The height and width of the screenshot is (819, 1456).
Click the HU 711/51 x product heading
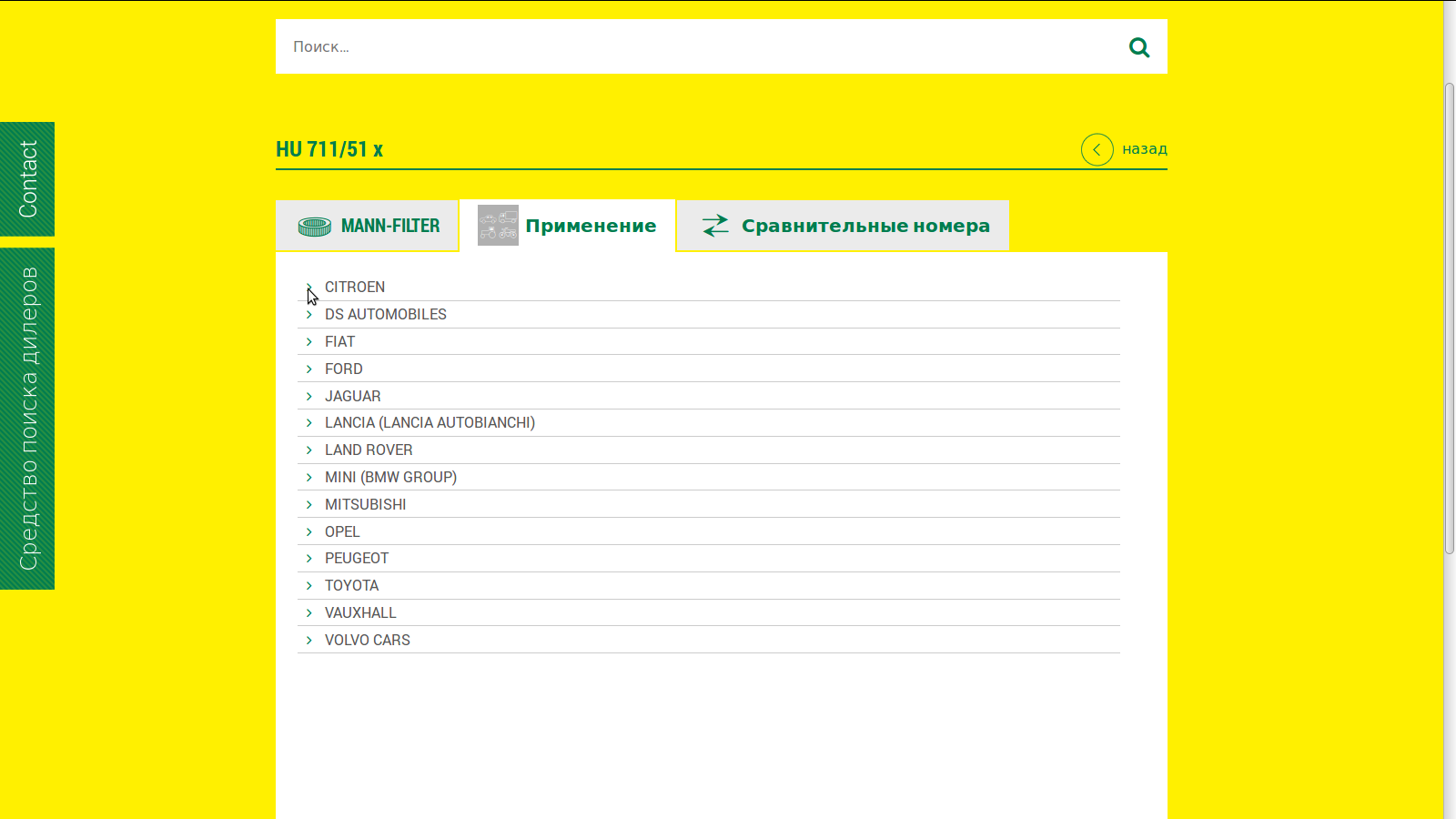(x=329, y=149)
